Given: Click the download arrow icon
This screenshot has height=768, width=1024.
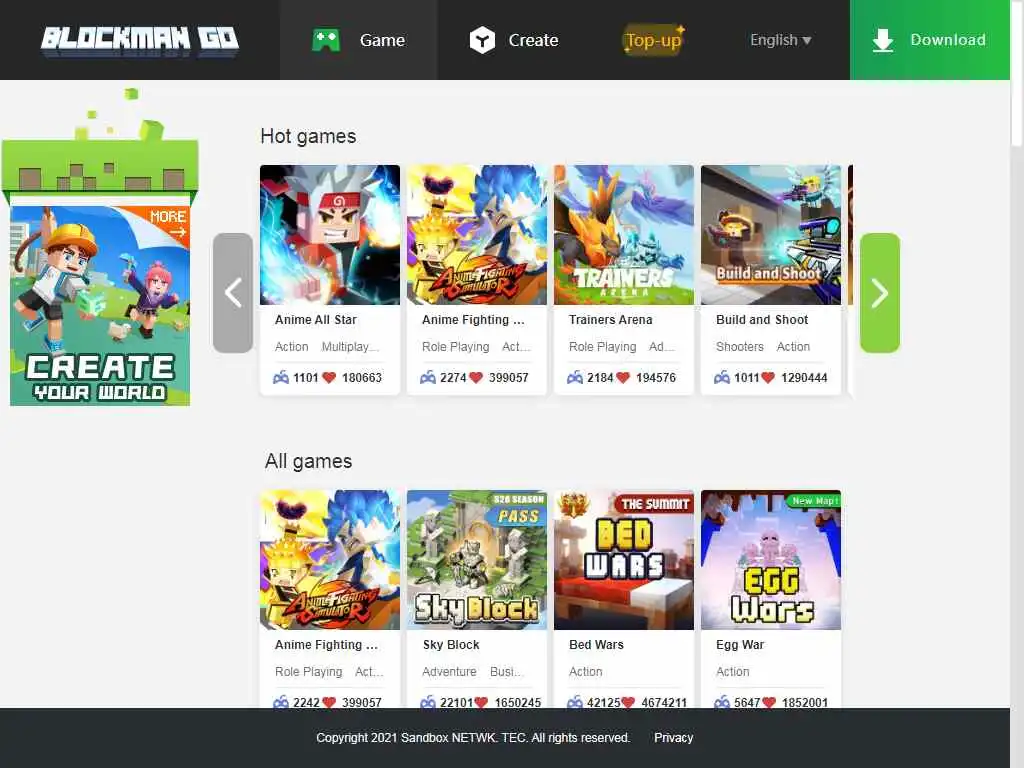Looking at the screenshot, I should pyautogui.click(x=883, y=40).
